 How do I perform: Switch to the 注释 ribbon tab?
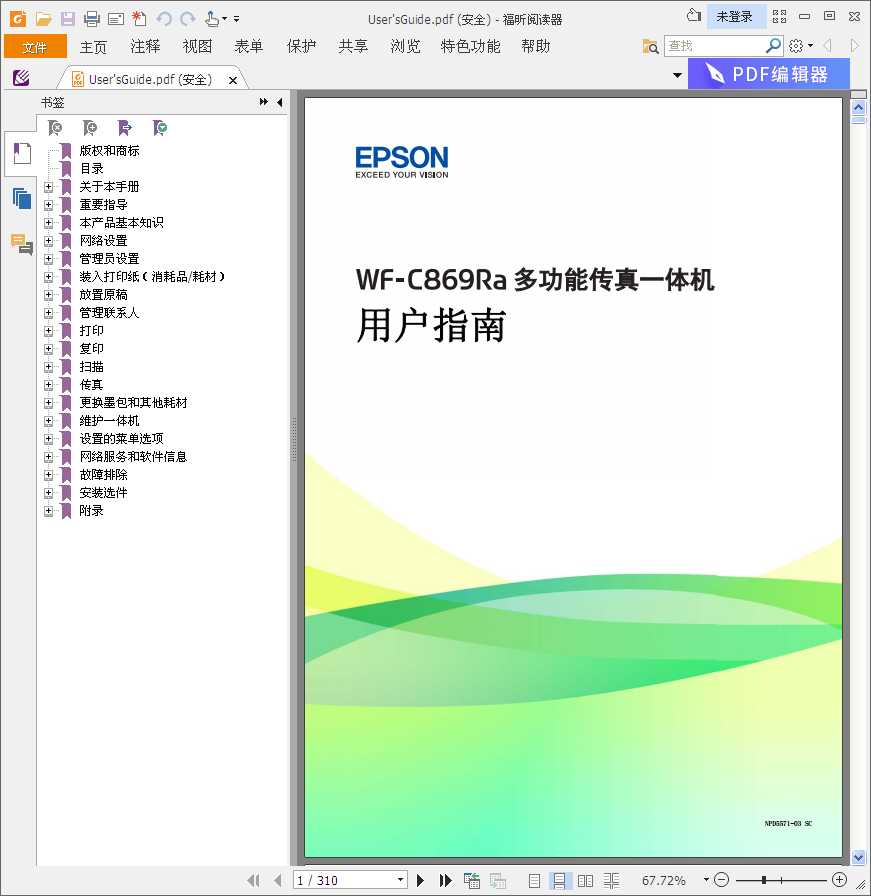145,47
